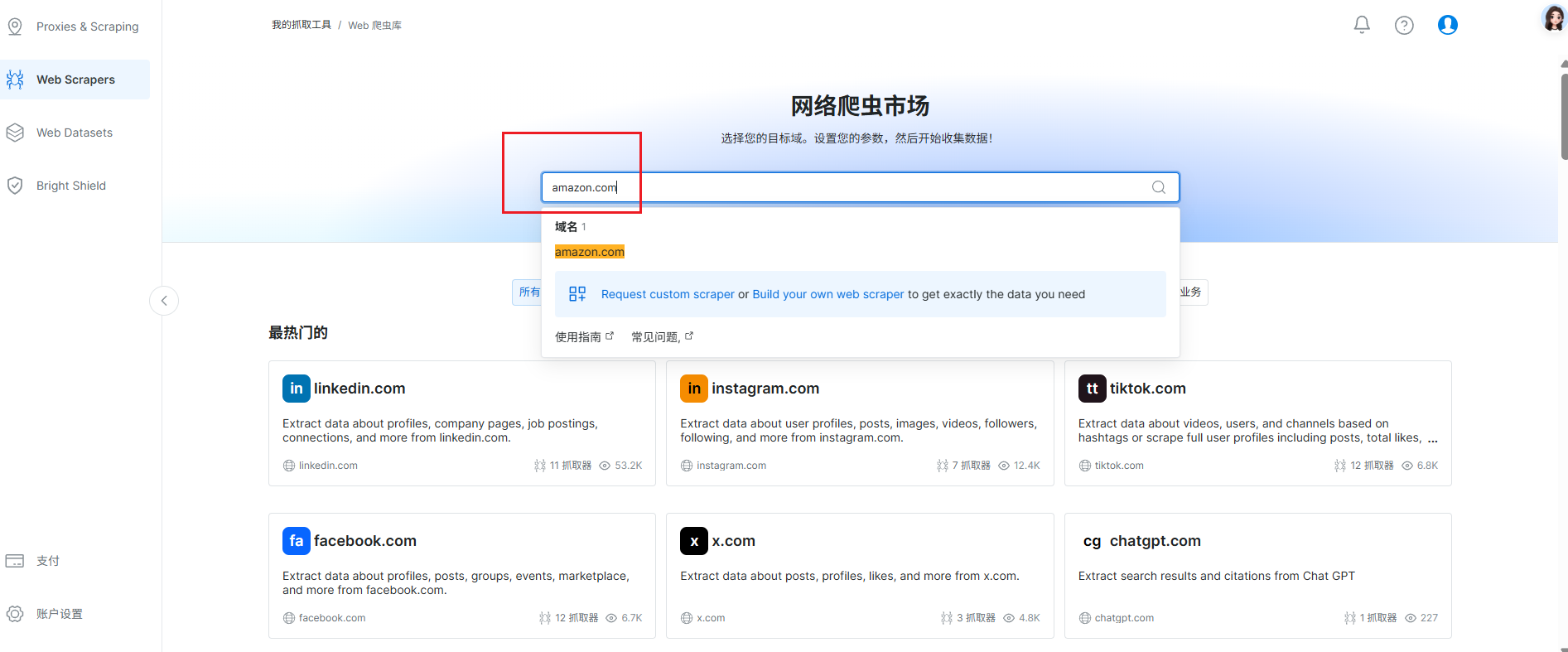Select the 业务 category tab
The image size is (1568, 652).
click(x=1193, y=292)
